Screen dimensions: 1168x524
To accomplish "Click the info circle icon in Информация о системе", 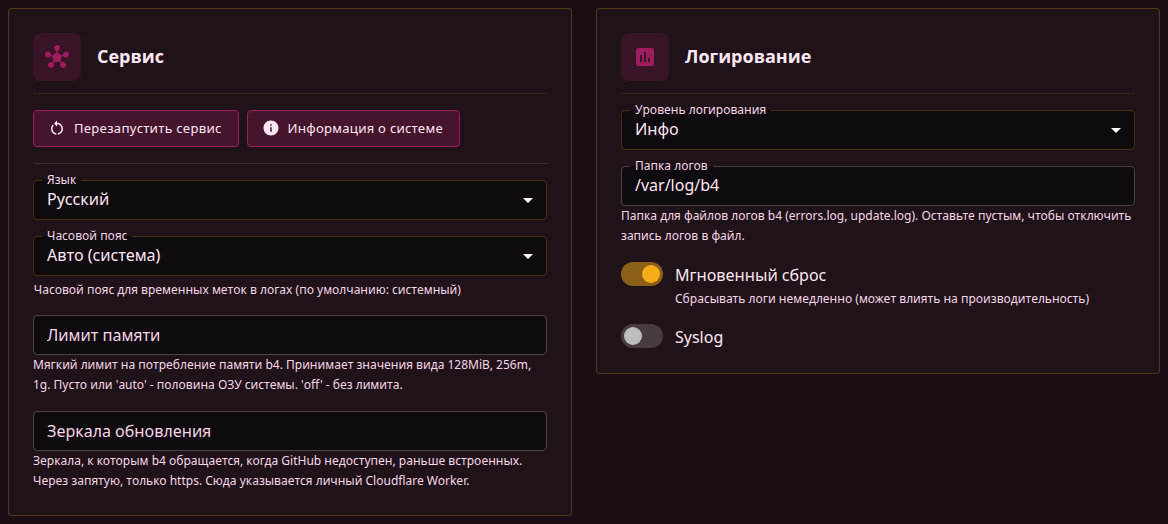I will pos(271,128).
